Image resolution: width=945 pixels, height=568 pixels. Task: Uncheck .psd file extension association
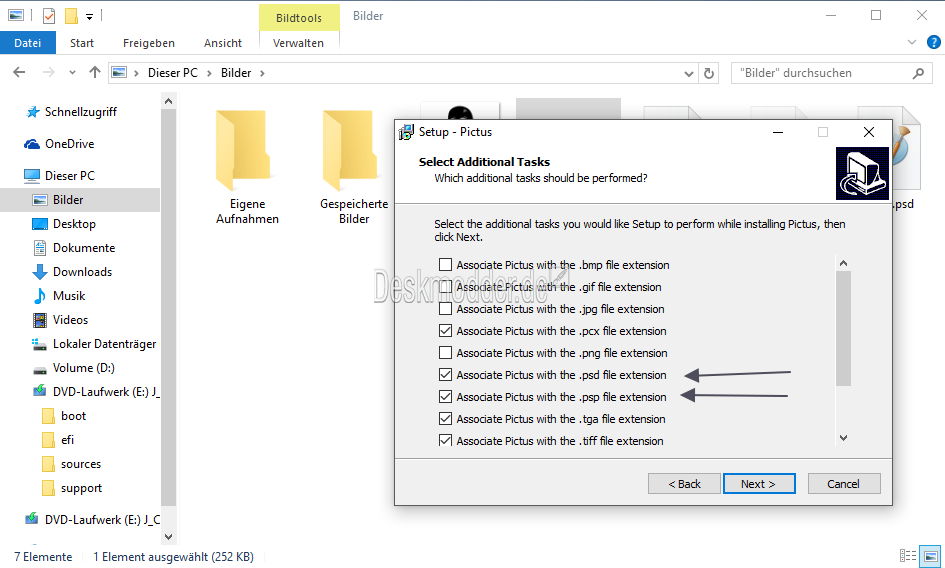(x=445, y=375)
